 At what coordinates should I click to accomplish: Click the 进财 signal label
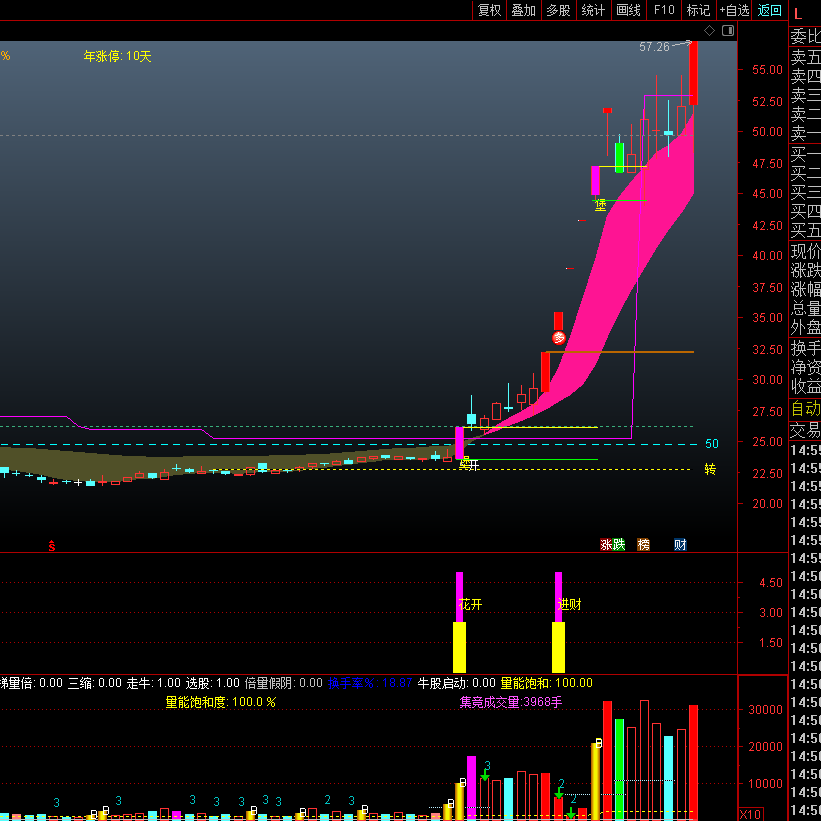570,605
